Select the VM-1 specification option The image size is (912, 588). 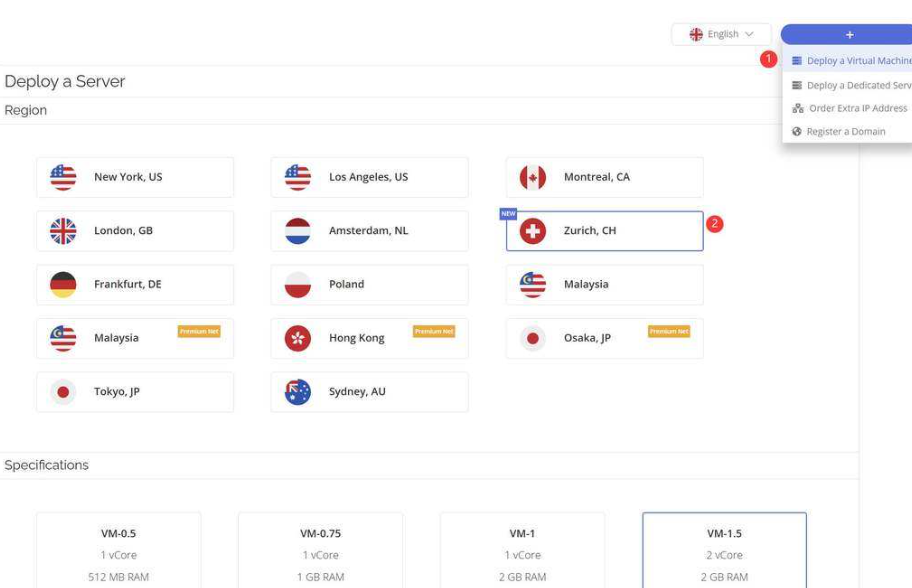522,550
